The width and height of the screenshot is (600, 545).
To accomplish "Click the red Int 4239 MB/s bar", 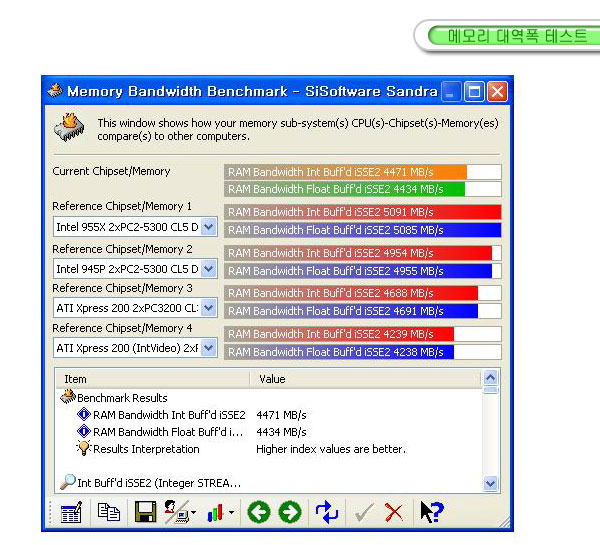I will click(x=339, y=334).
